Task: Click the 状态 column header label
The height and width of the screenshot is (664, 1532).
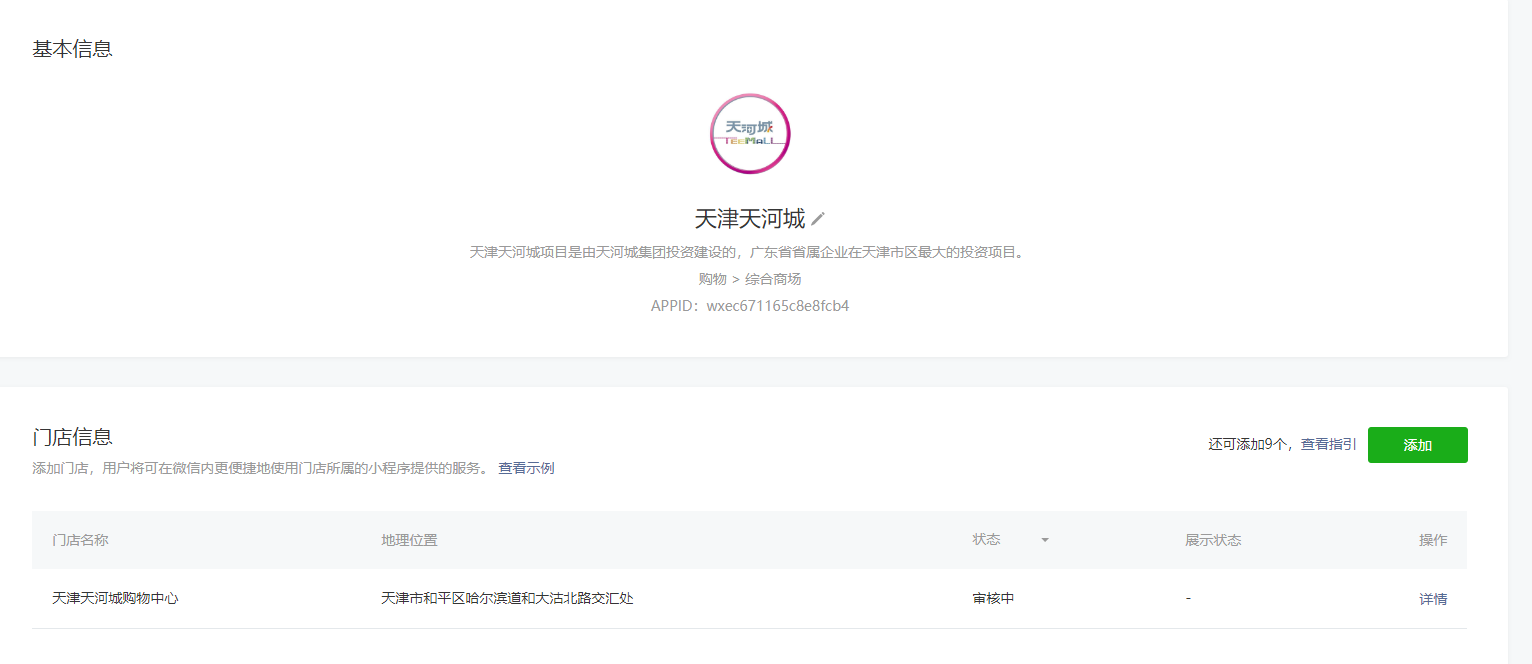Action: [986, 539]
